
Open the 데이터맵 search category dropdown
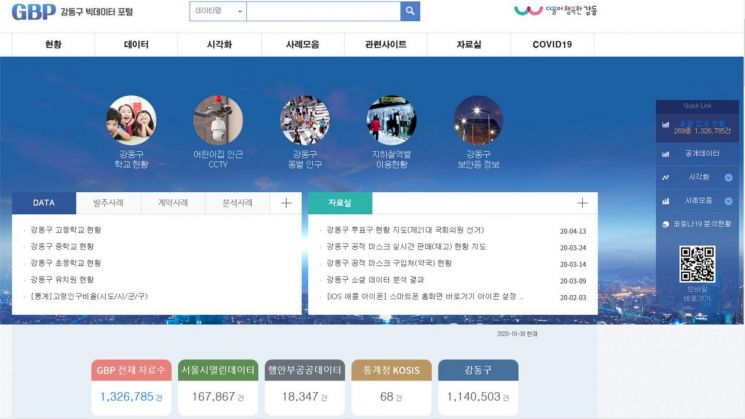[217, 12]
